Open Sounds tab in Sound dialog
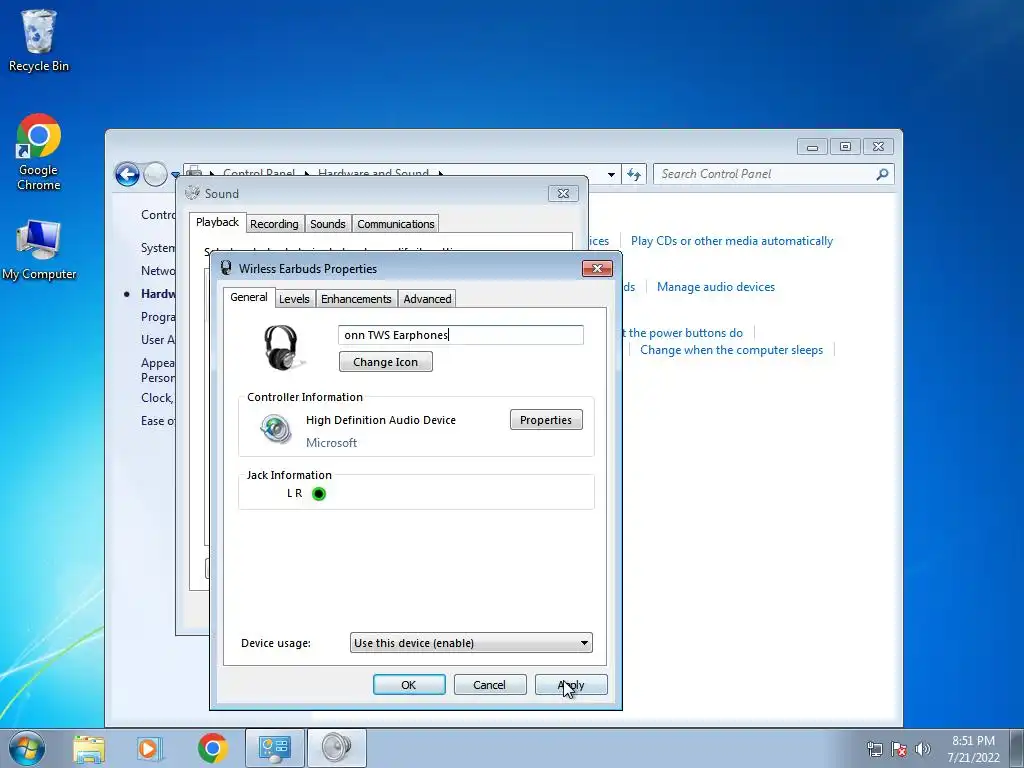The height and width of the screenshot is (768, 1024). tap(328, 224)
